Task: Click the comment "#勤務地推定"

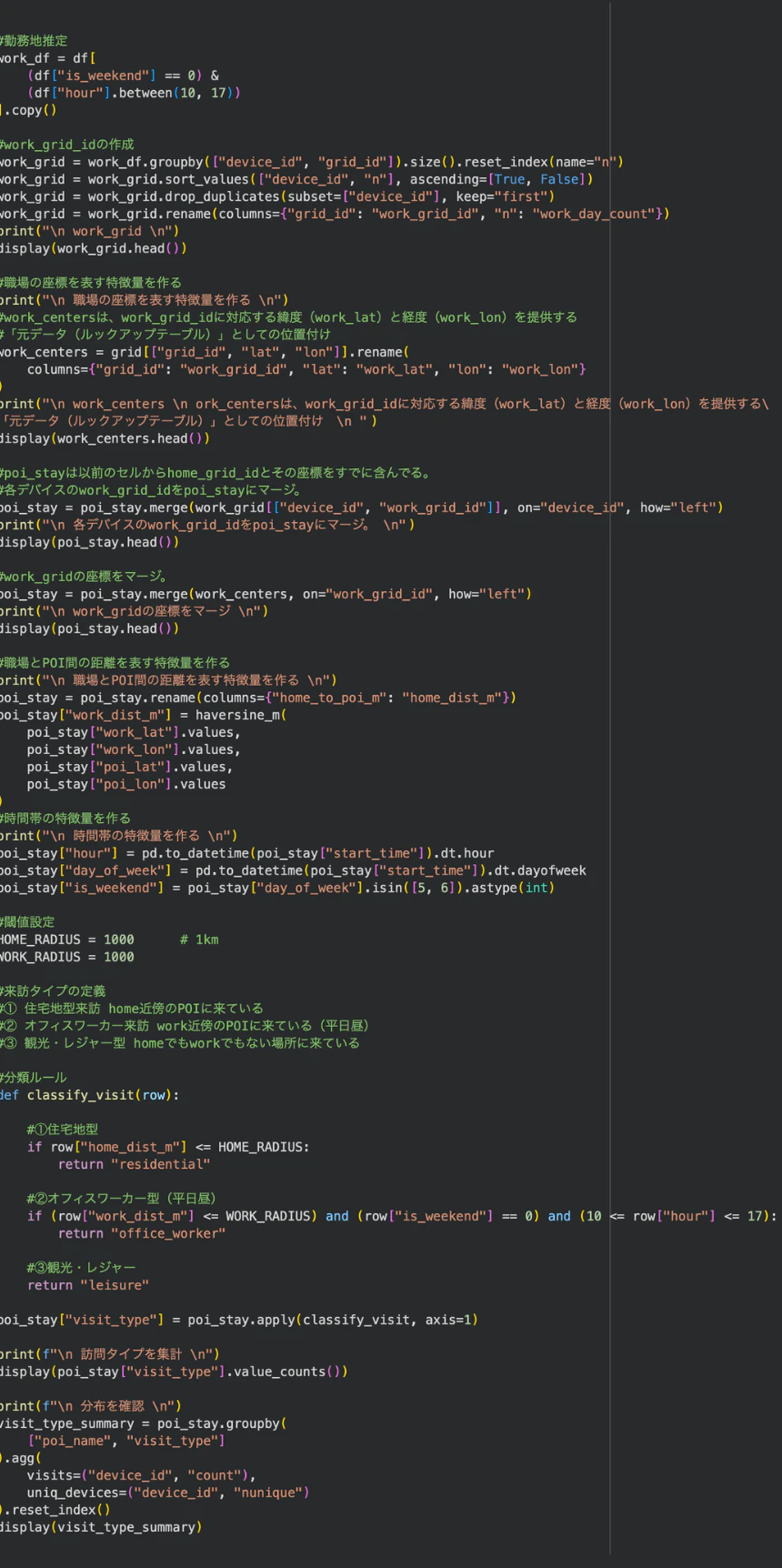Action: coord(34,41)
